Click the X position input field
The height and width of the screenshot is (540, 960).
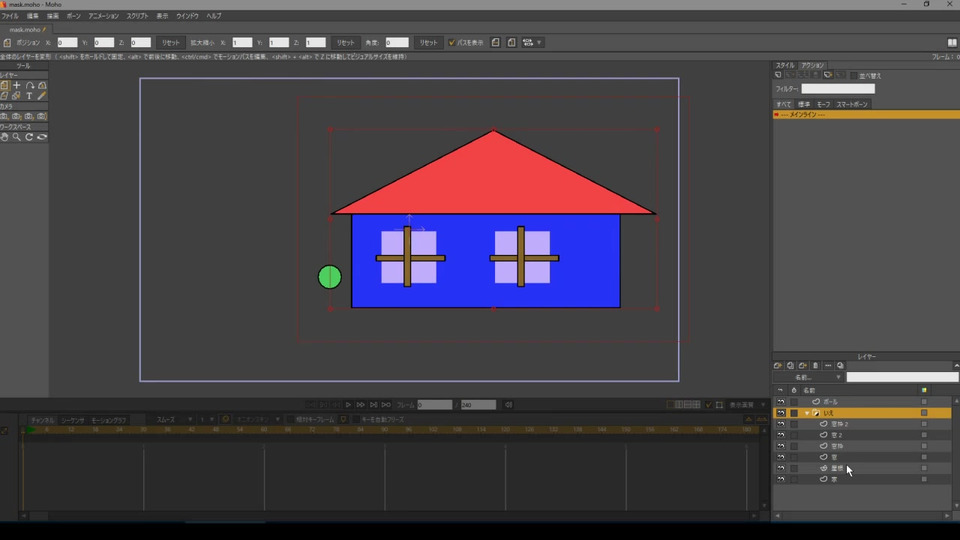point(67,43)
